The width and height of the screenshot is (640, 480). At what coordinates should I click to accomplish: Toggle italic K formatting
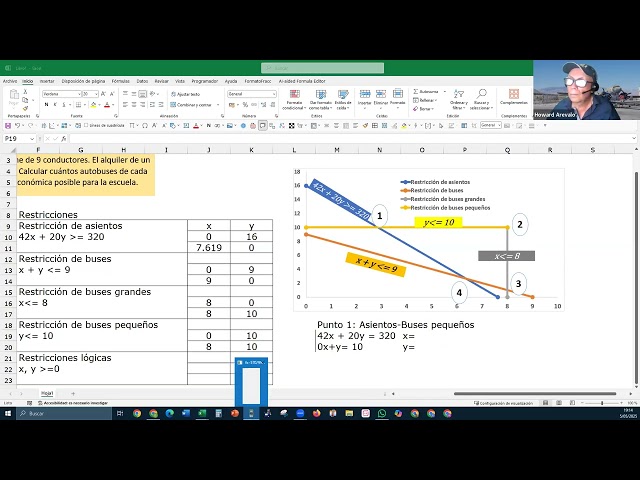56,105
